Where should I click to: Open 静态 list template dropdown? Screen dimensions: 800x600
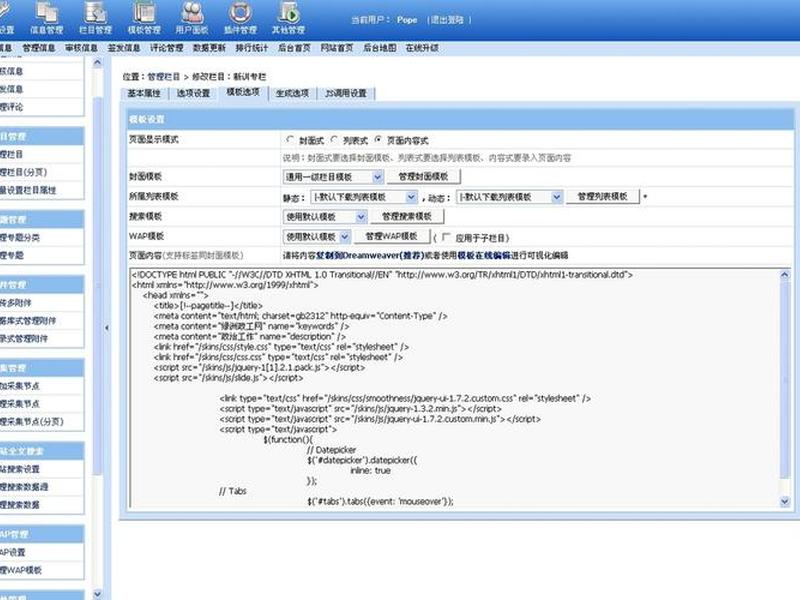[364, 196]
